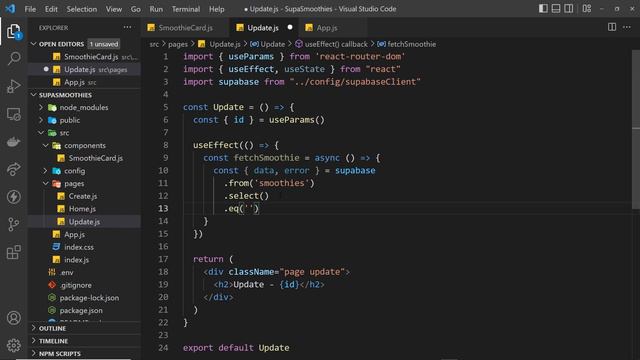Image resolution: width=640 pixels, height=360 pixels.
Task: Collapse the SUPASMOOTHIES folder section
Action: point(85,95)
